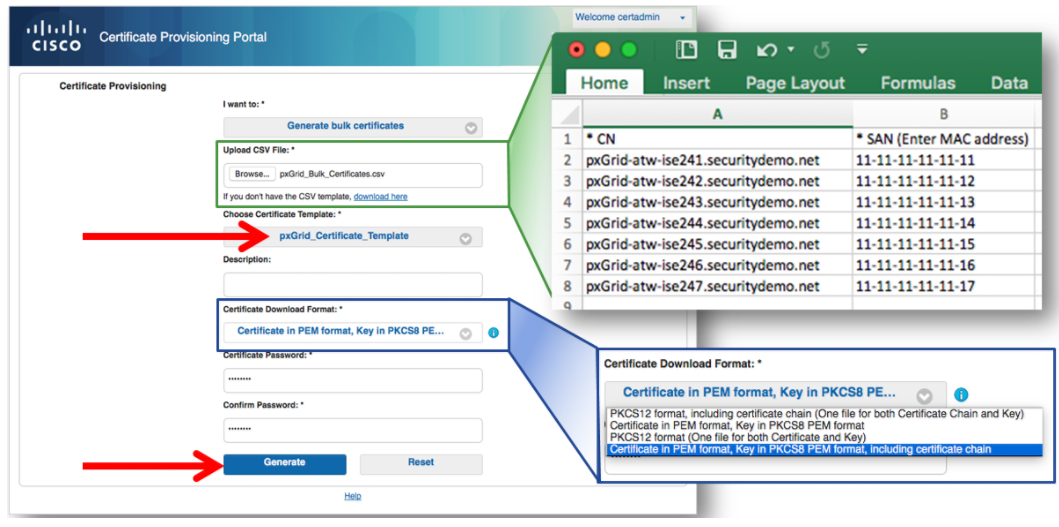This screenshot has height=527, width=1059.
Task: Click the 'Certificate Provisioning Portal' header title
Action: 183,37
